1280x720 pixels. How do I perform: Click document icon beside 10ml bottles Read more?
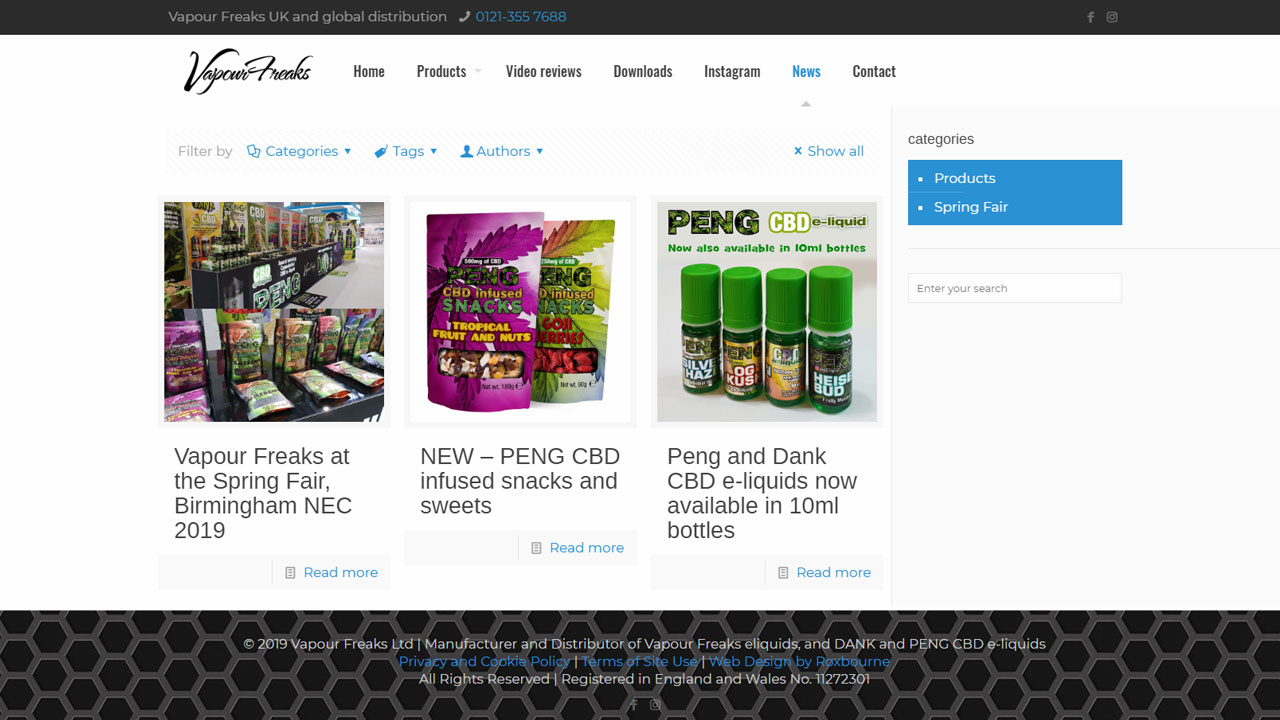coord(783,573)
